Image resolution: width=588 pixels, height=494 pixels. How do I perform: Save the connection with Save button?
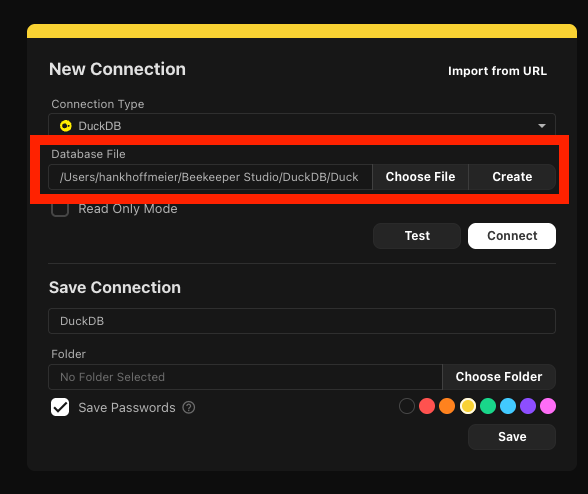[x=512, y=437]
